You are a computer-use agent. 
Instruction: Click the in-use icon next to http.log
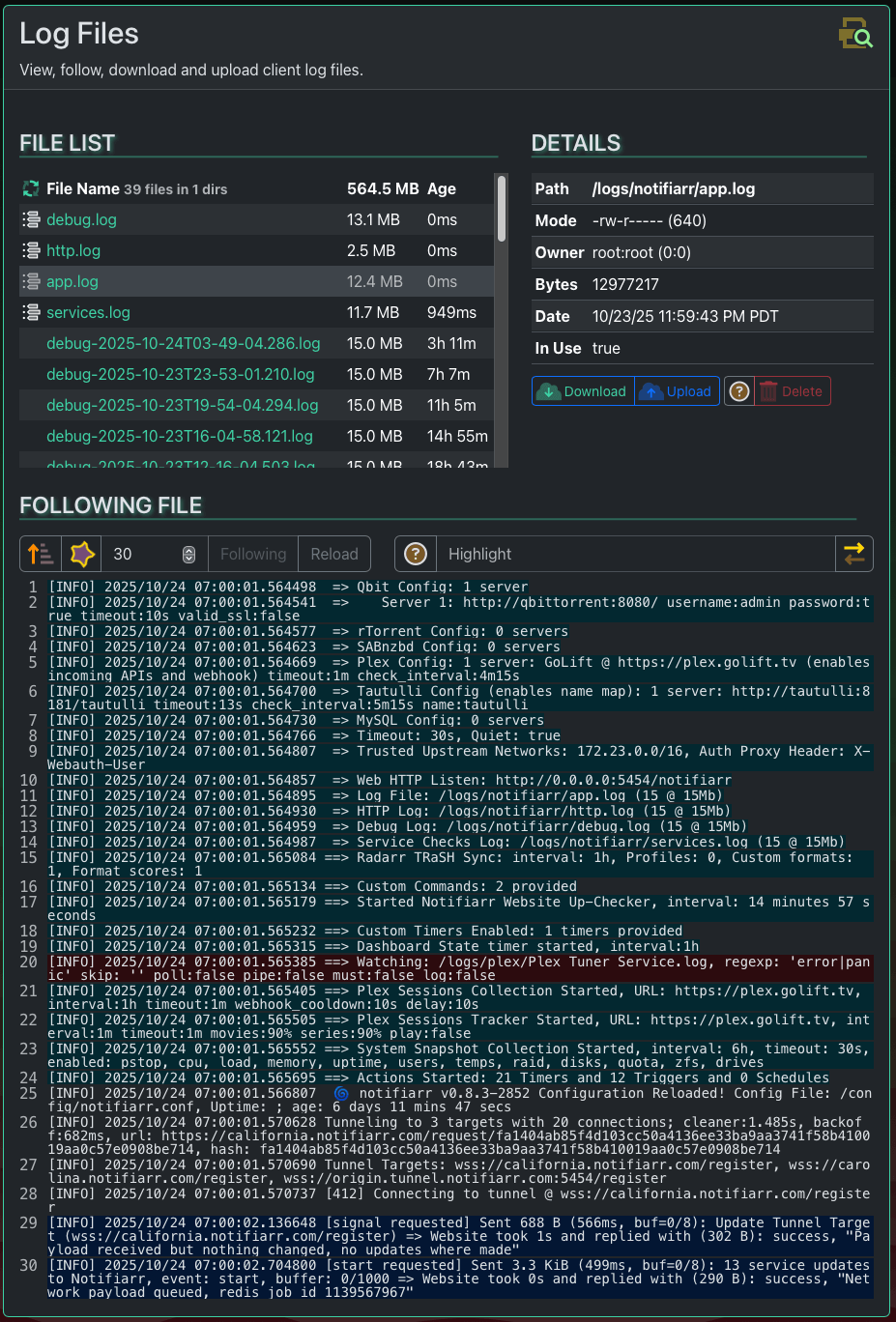pyautogui.click(x=31, y=250)
